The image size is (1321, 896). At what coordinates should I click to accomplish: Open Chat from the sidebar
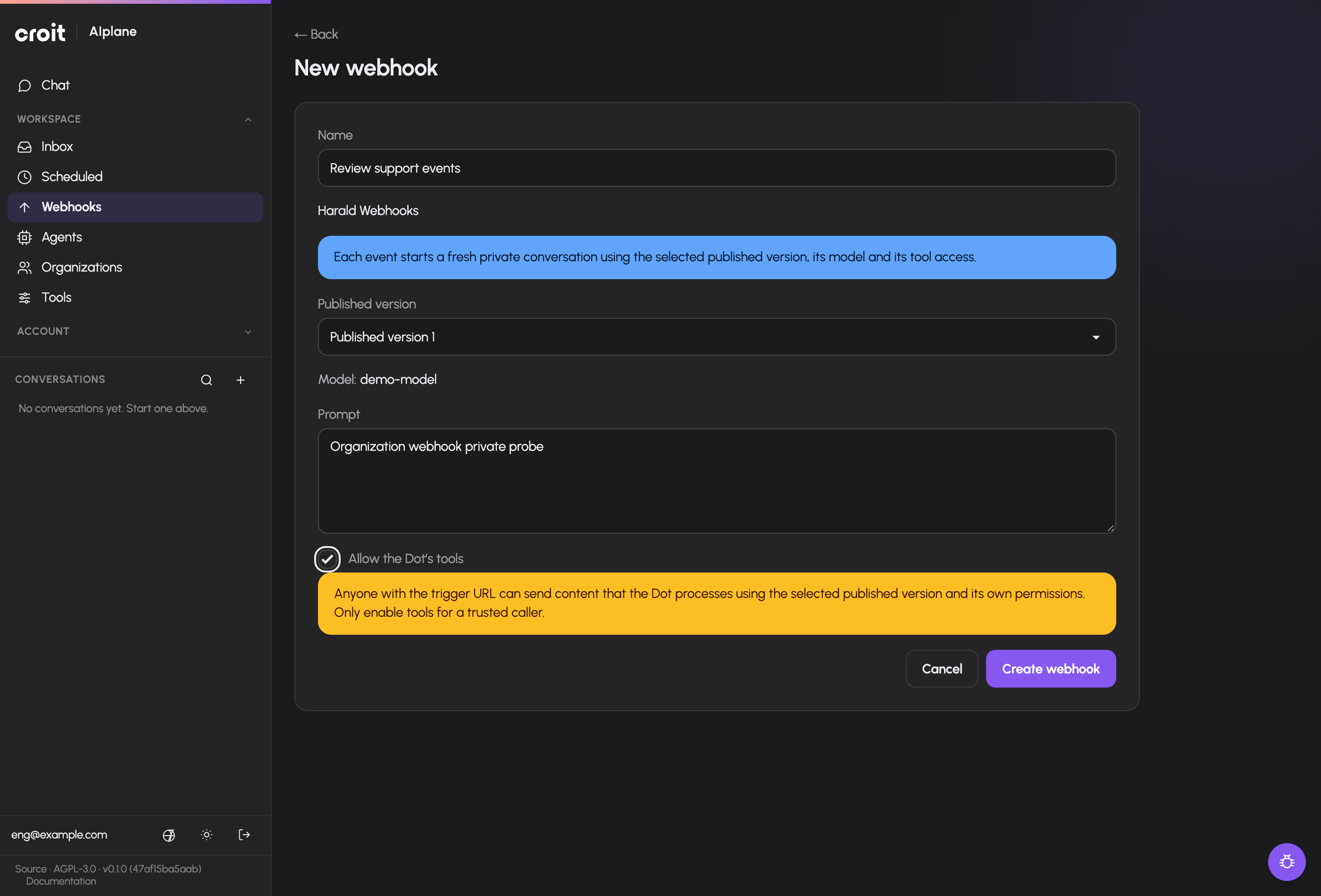[135, 85]
